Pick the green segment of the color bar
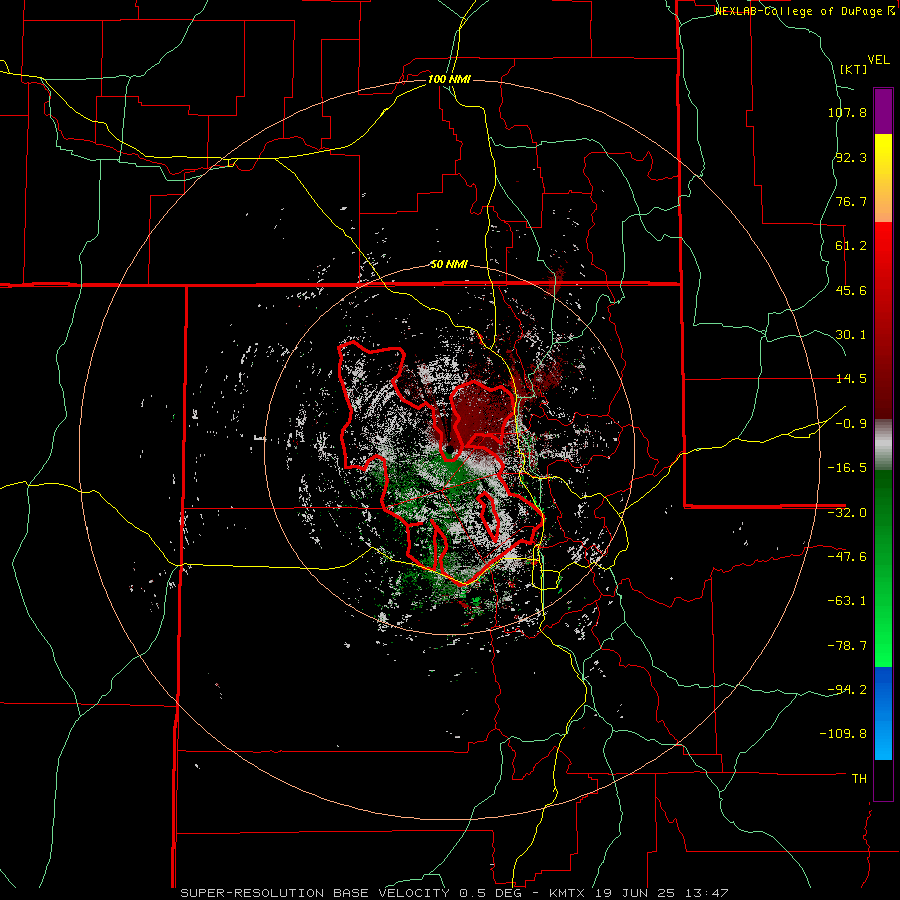 883,568
